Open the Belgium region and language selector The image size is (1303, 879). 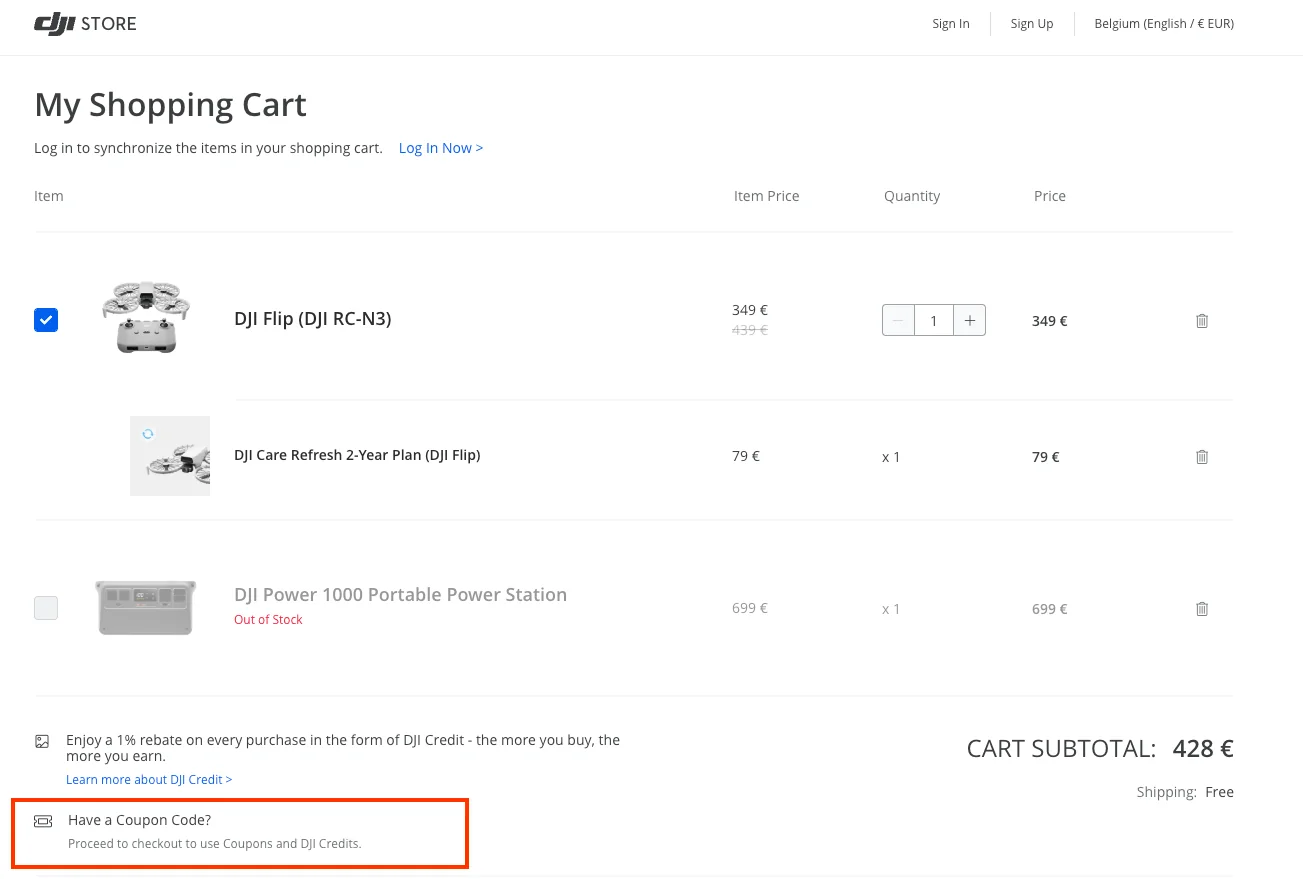point(1164,23)
